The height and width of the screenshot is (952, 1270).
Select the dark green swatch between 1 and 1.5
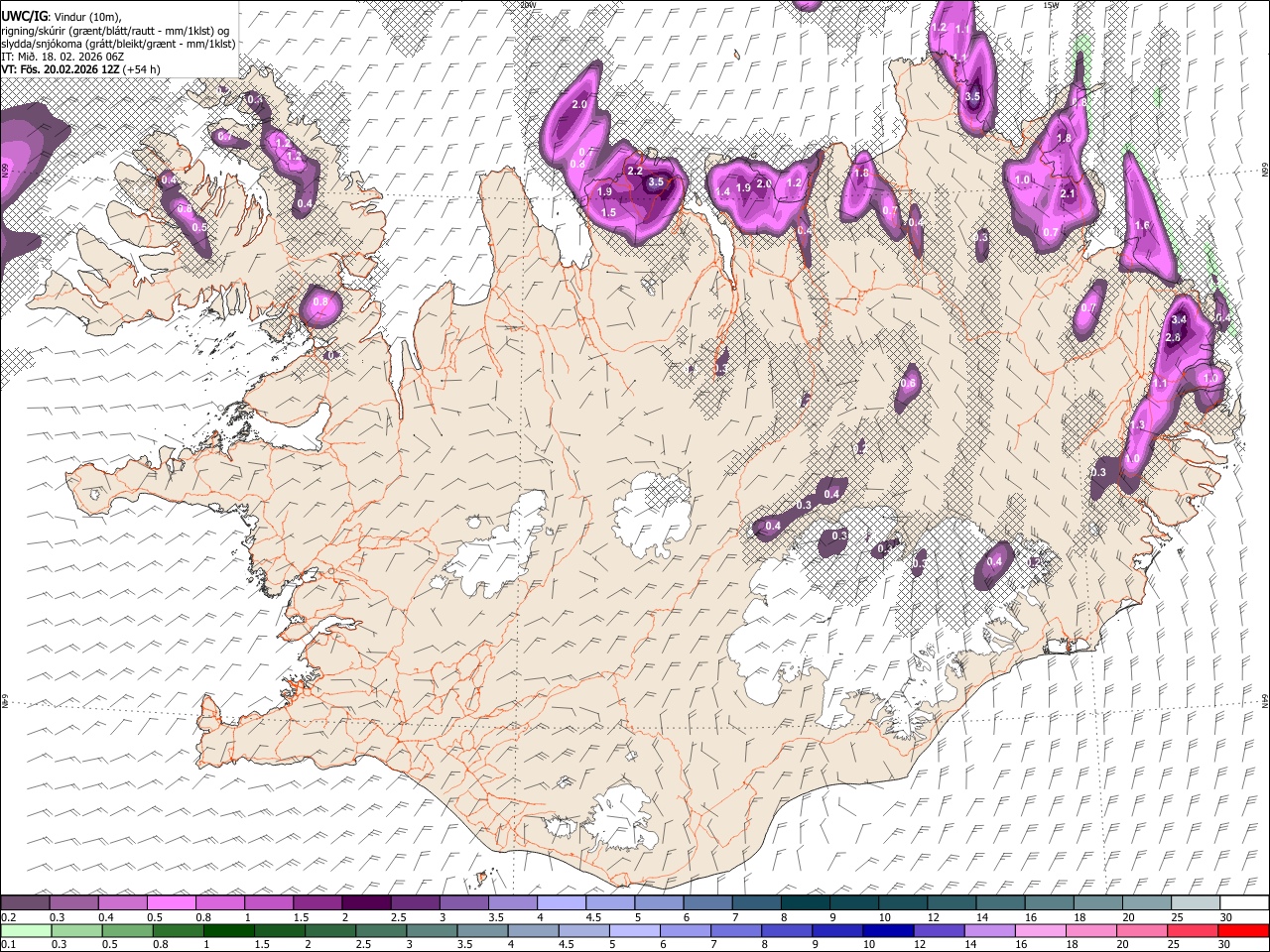(229, 930)
